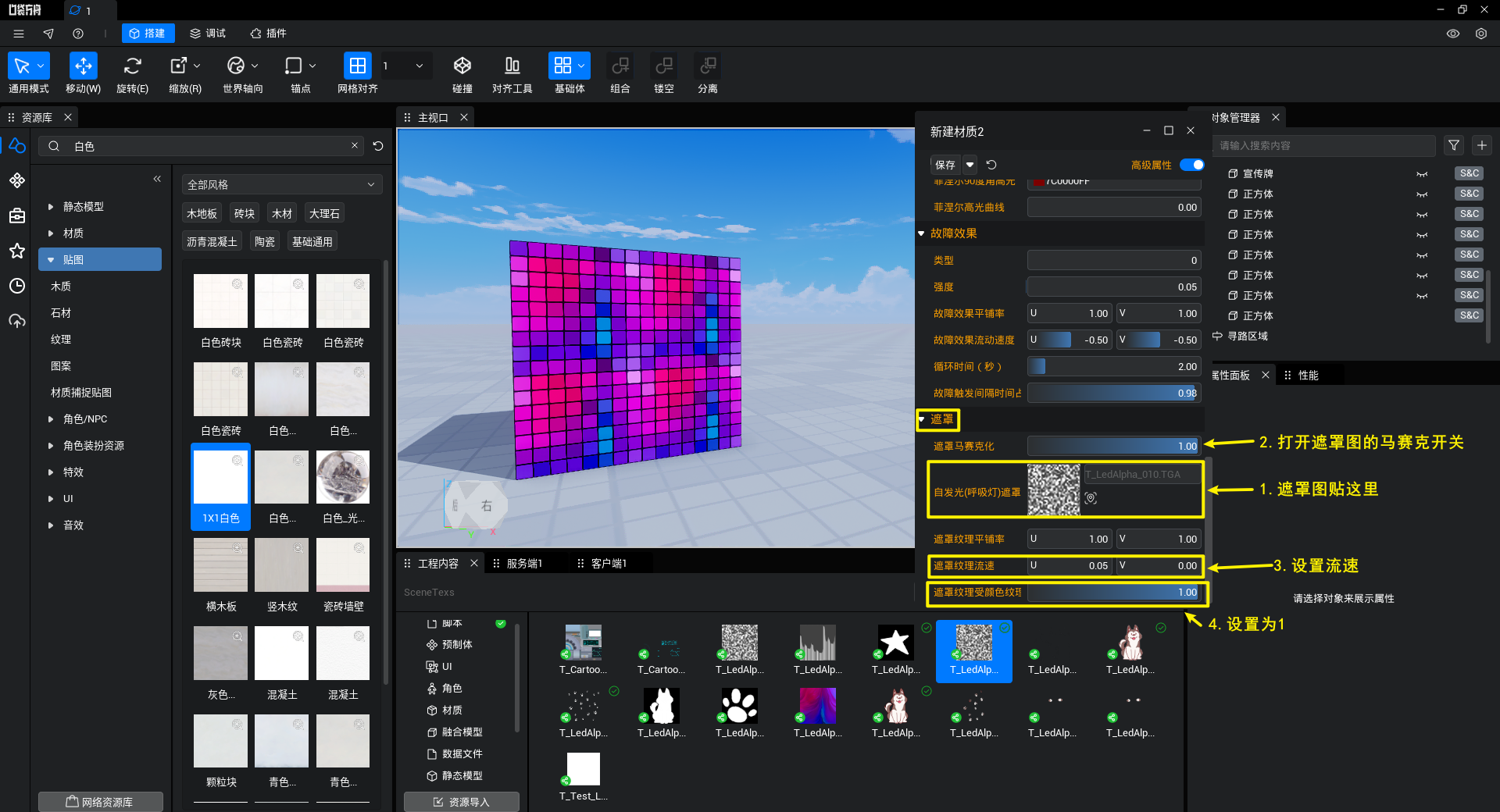Toggle visibility of the first 正方体 object
Image resolution: width=1500 pixels, height=812 pixels.
point(1422,194)
